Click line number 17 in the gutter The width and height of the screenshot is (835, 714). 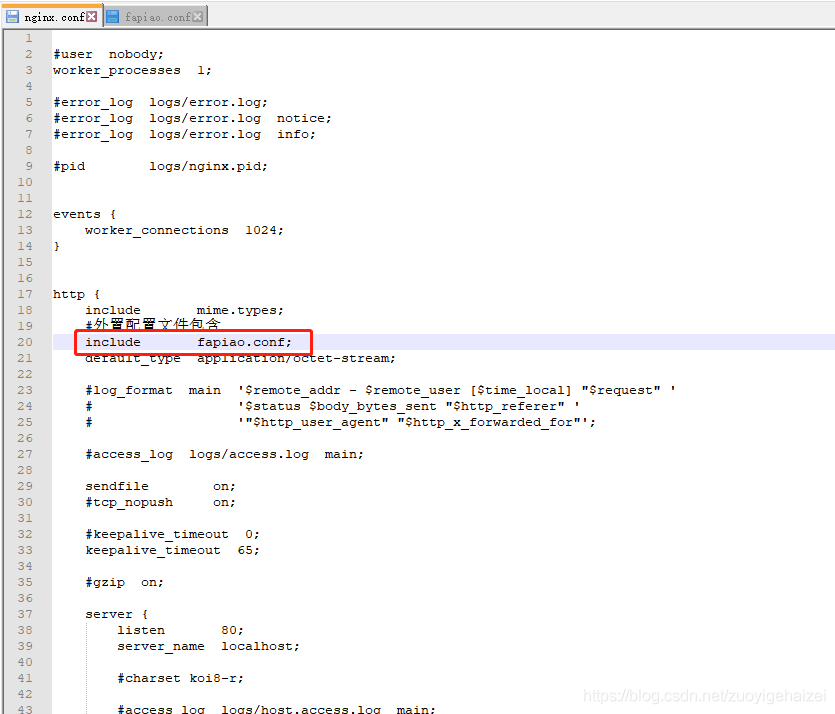[x=24, y=294]
